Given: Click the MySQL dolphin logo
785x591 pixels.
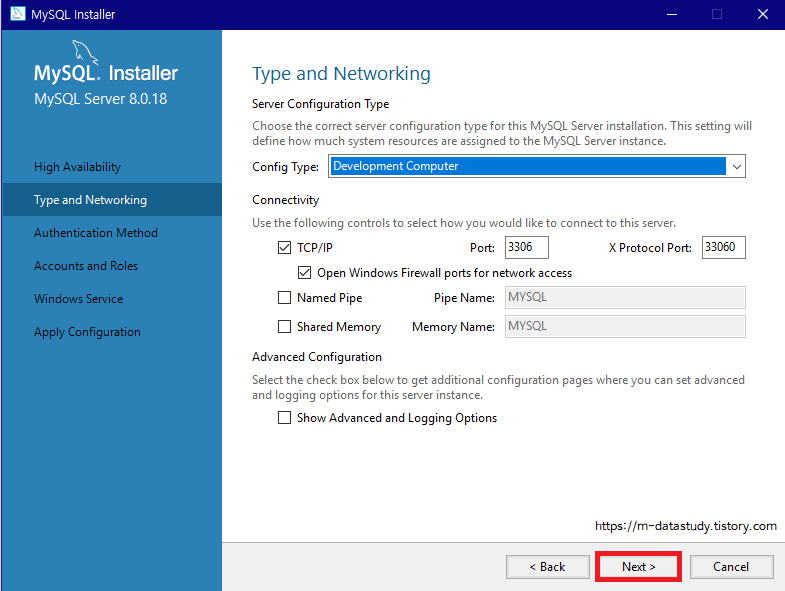Looking at the screenshot, I should (85, 52).
